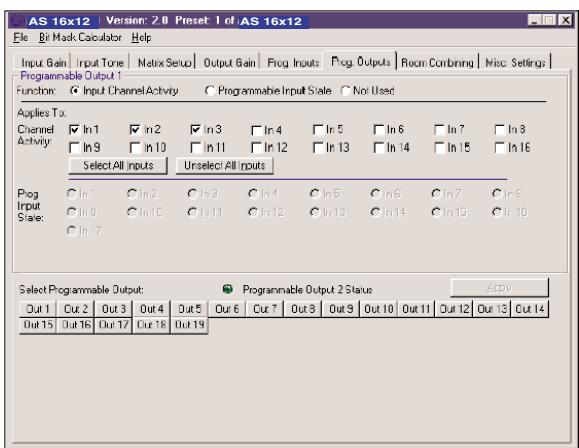The image size is (579, 448).
Task: Choose the Out 3 output button
Action: pos(114,309)
